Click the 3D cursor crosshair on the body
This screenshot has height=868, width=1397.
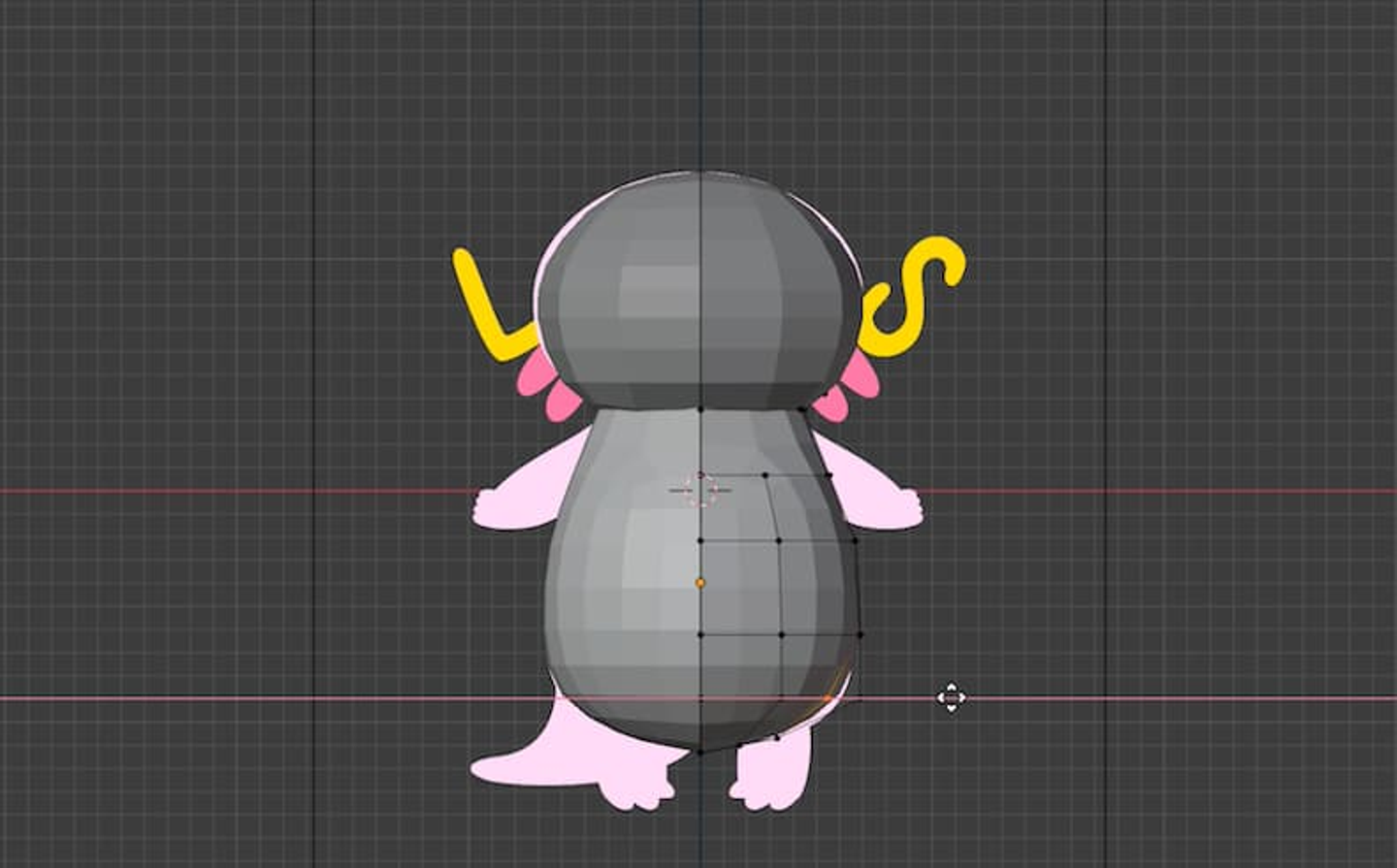coord(700,490)
